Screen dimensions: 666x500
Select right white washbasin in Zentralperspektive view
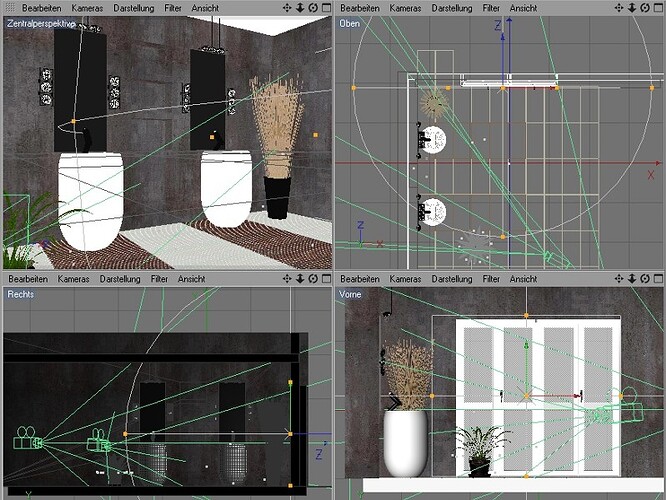pyautogui.click(x=226, y=188)
